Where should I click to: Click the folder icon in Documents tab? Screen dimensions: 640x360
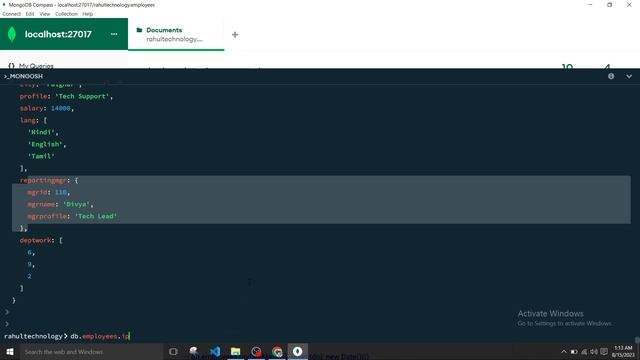pyautogui.click(x=139, y=30)
